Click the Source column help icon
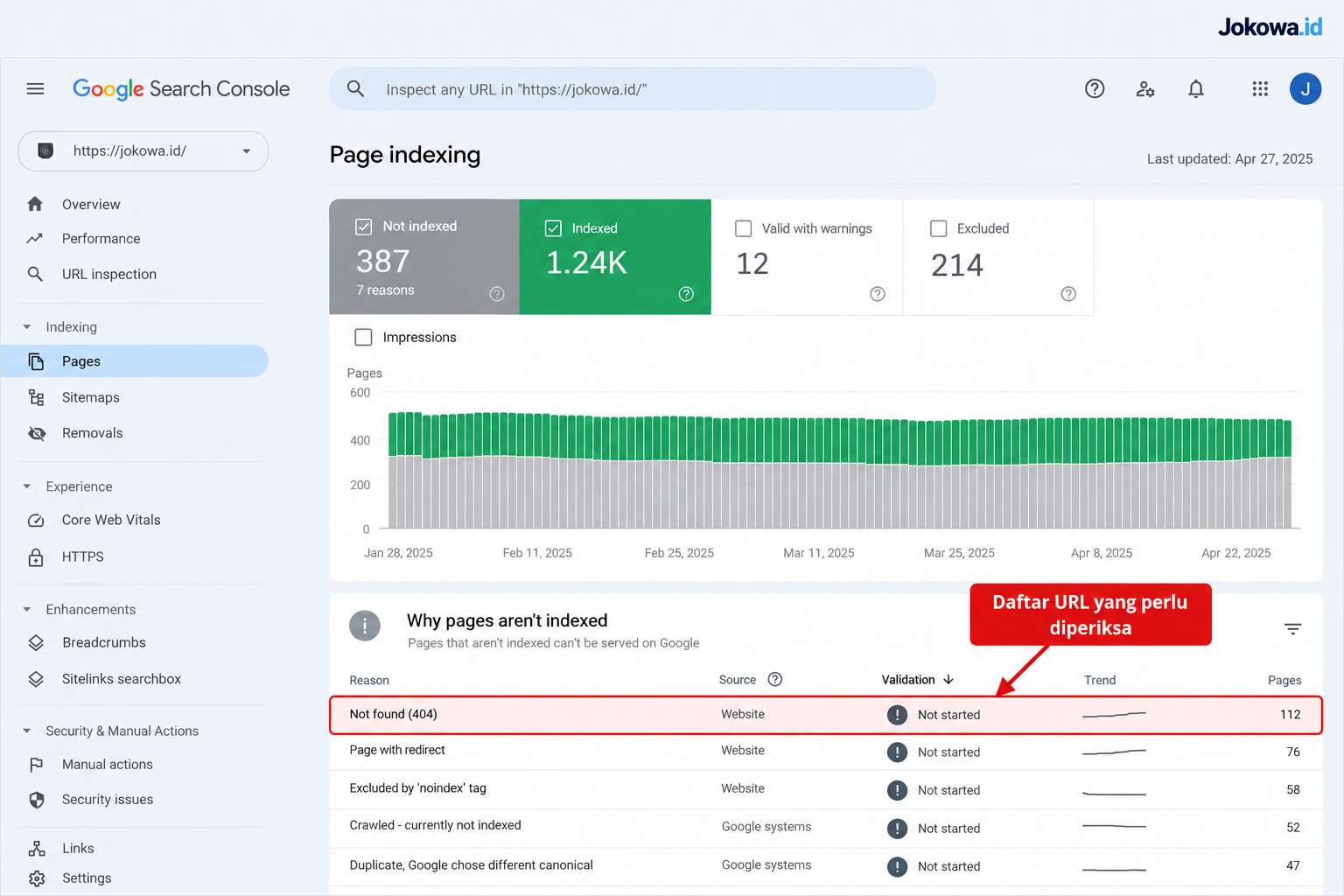Viewport: 1344px width, 896px height. (774, 679)
